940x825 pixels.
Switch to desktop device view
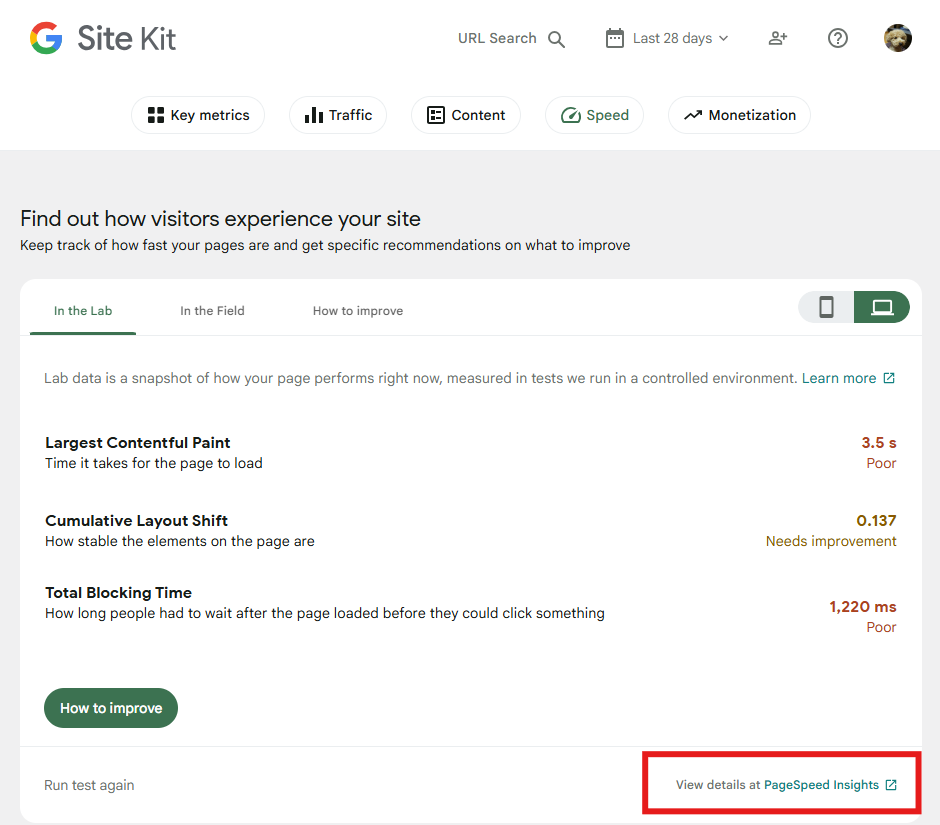[882, 307]
